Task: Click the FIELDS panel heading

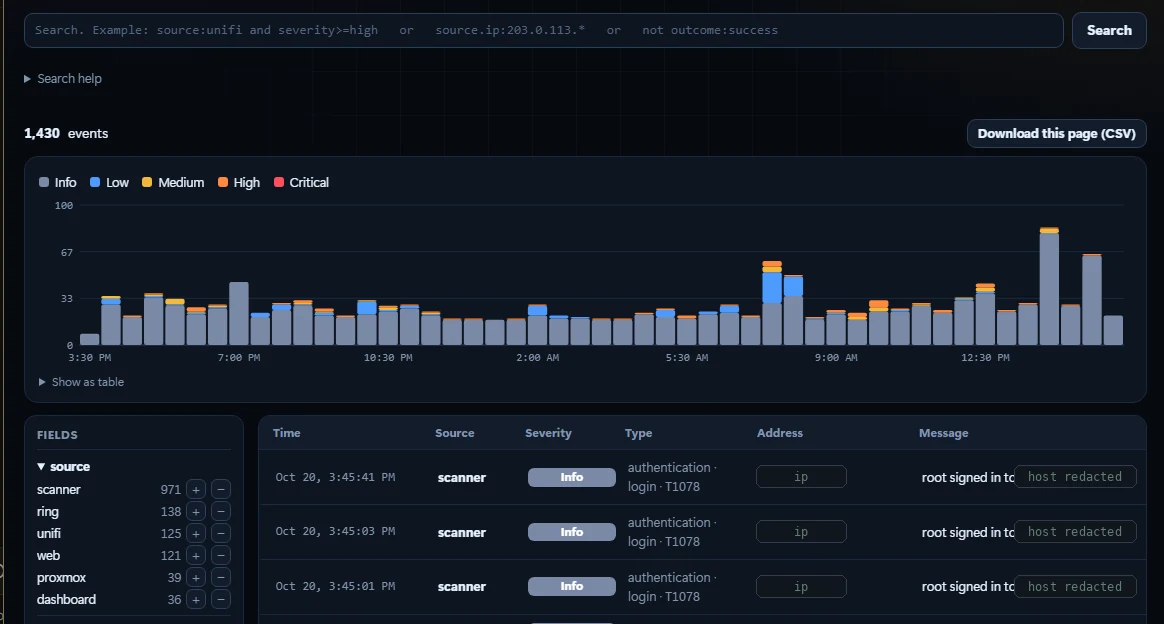Action: point(57,436)
